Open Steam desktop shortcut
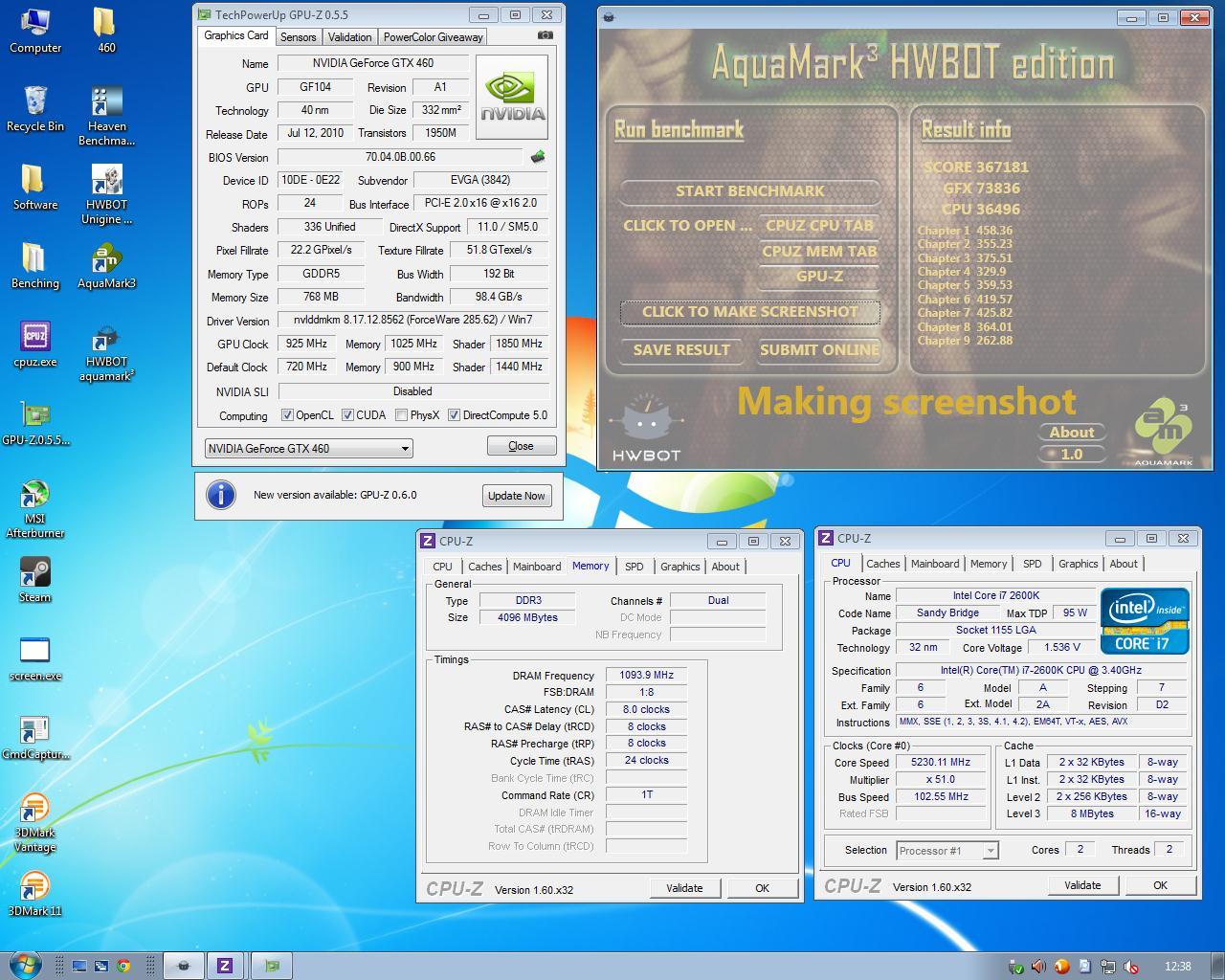The height and width of the screenshot is (980, 1225). click(x=35, y=580)
